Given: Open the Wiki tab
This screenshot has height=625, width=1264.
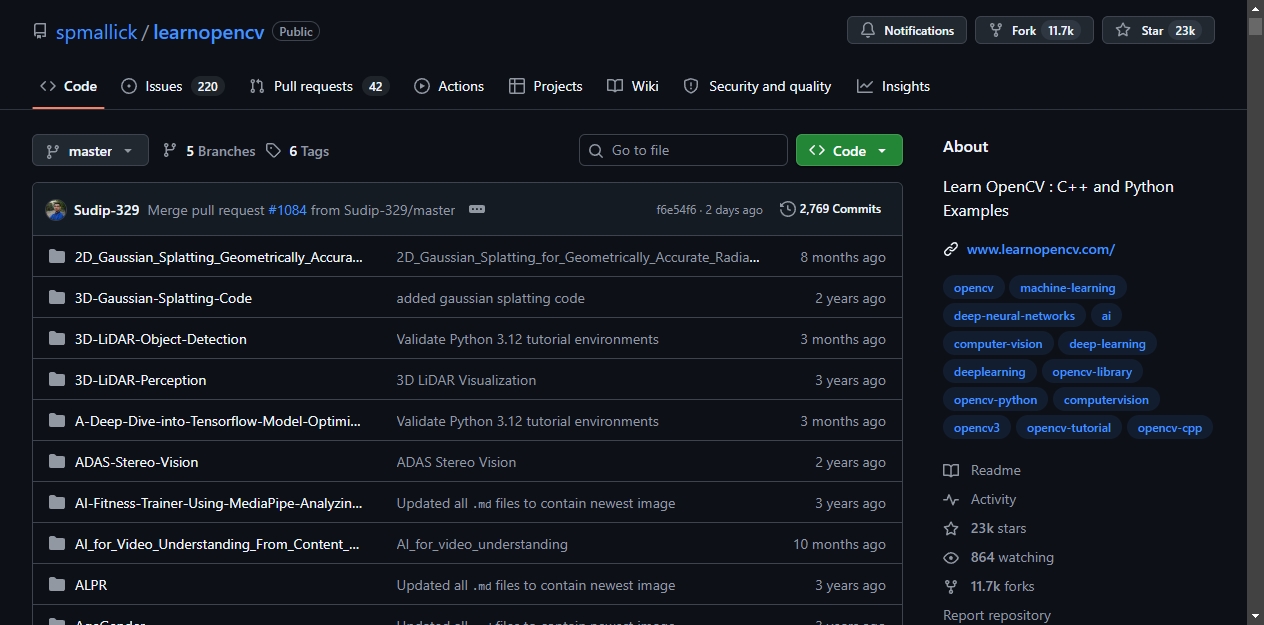Looking at the screenshot, I should (633, 86).
